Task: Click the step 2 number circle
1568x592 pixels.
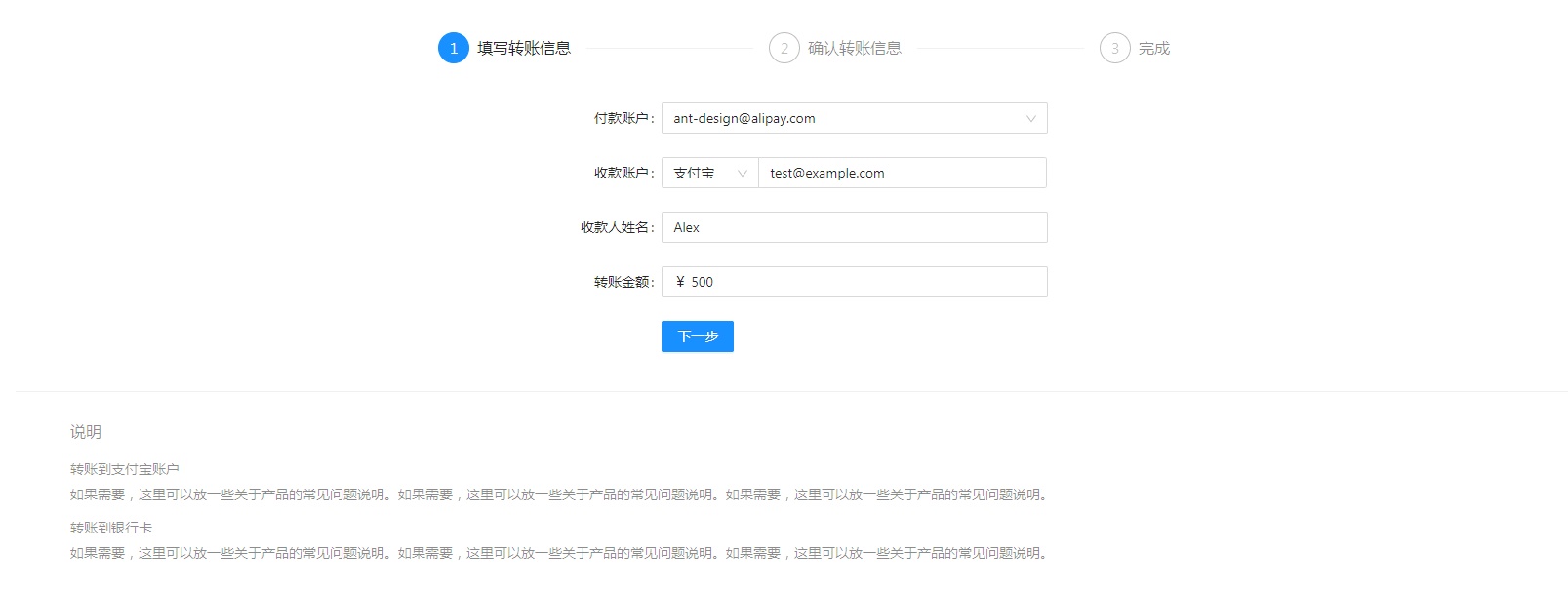Action: pyautogui.click(x=784, y=48)
